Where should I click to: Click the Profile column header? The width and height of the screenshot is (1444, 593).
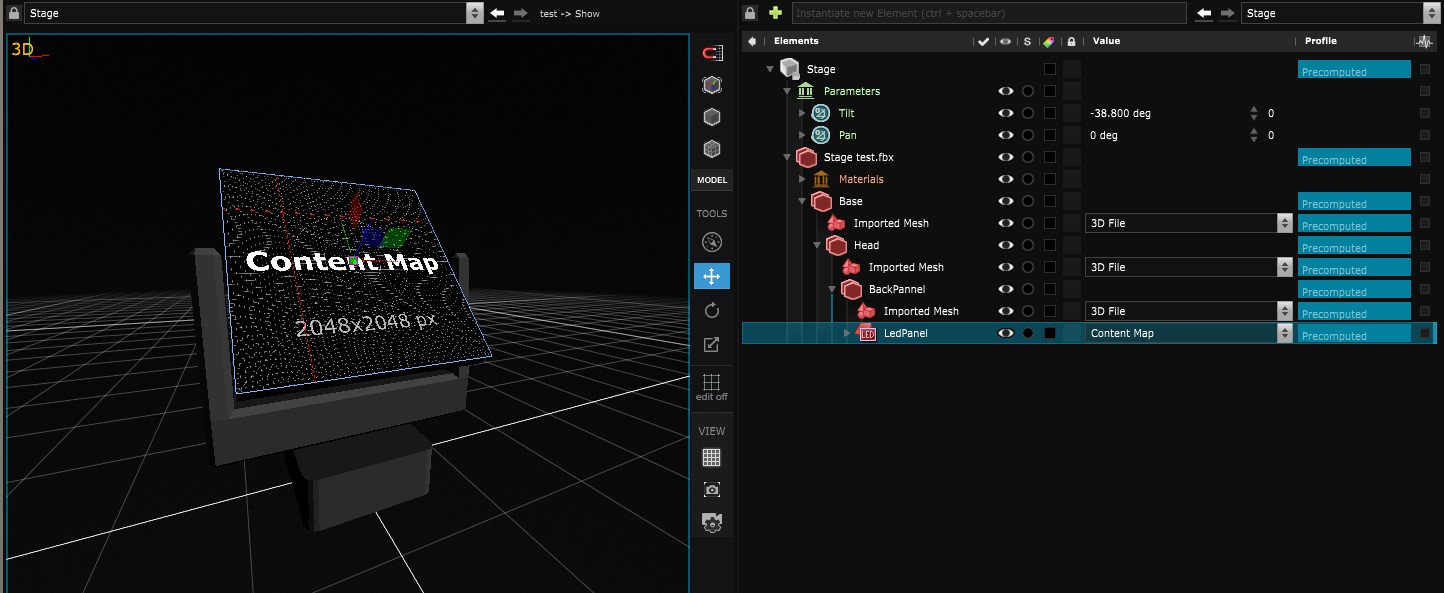coord(1321,41)
